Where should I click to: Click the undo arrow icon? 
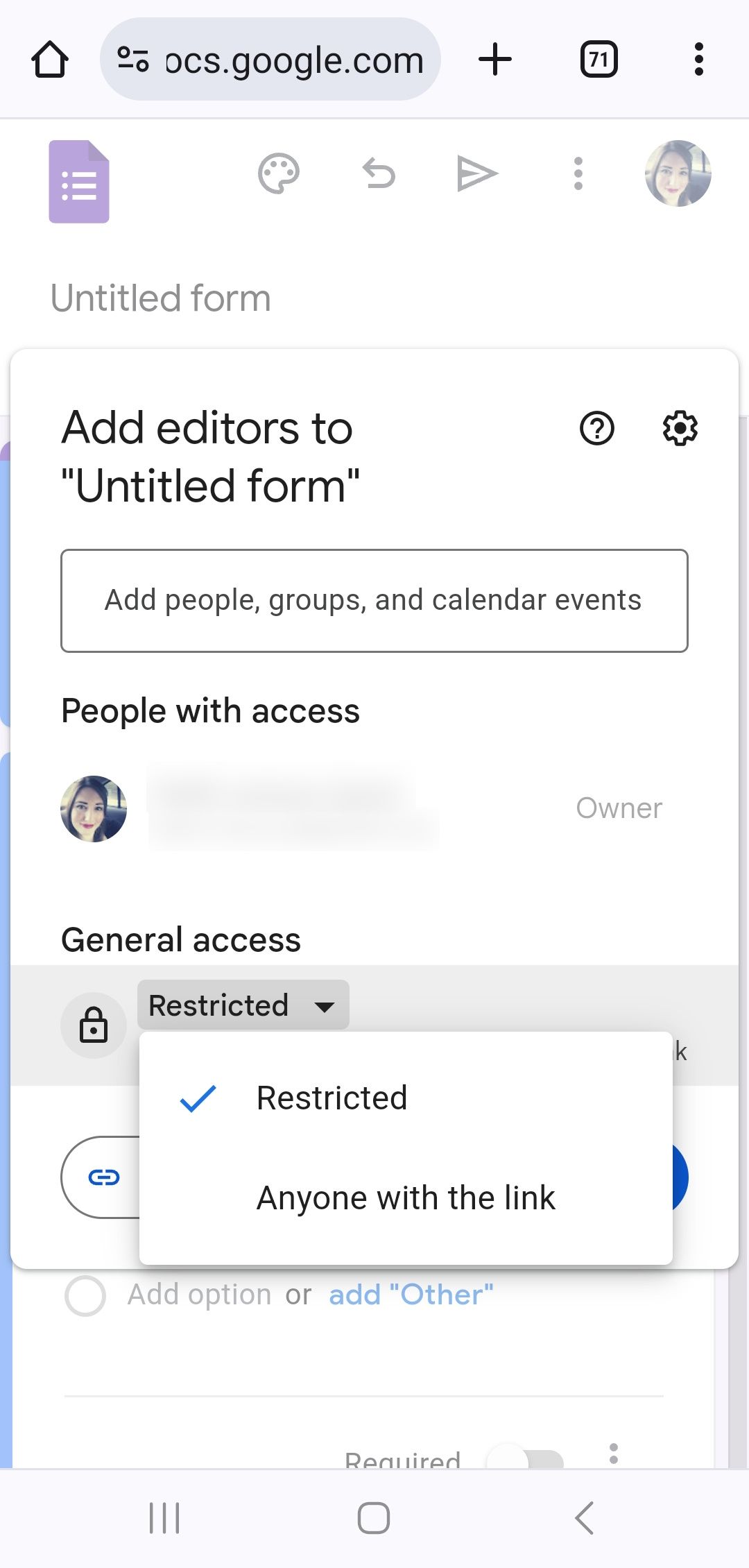pos(379,173)
